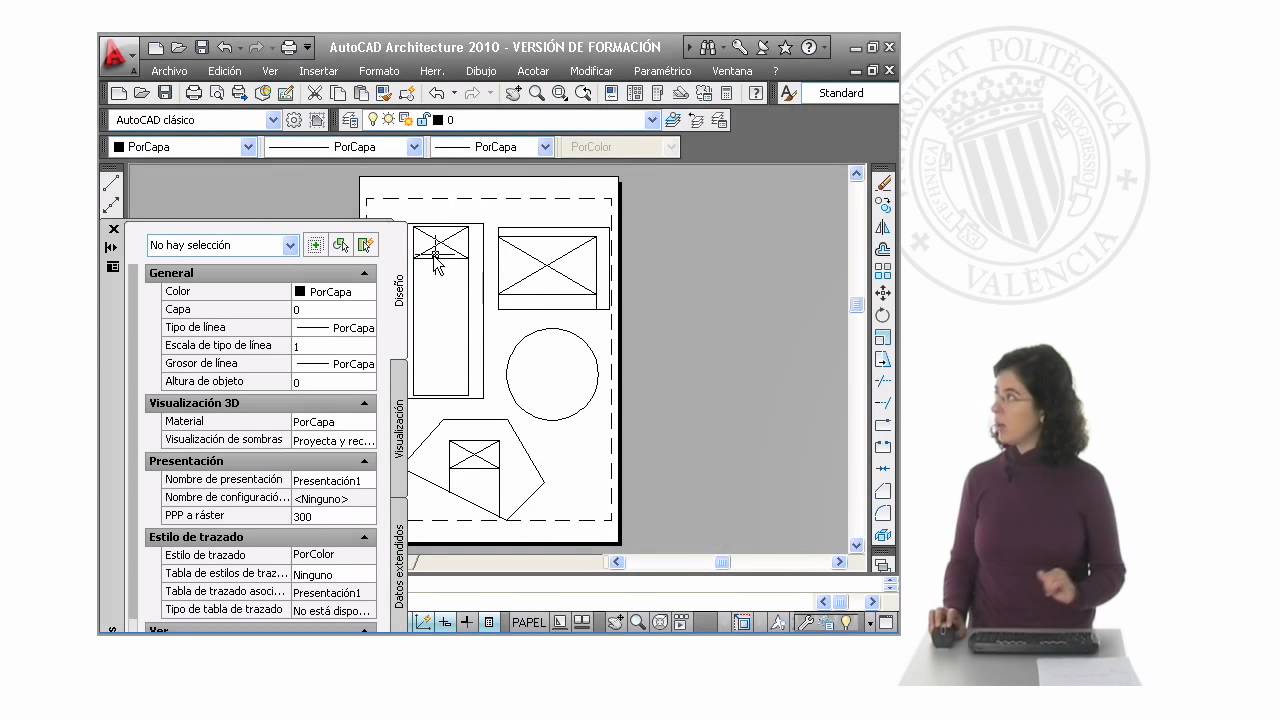Screen dimensions: 1280x720
Task: Toggle the quick properties status bar button
Action: tap(489, 622)
